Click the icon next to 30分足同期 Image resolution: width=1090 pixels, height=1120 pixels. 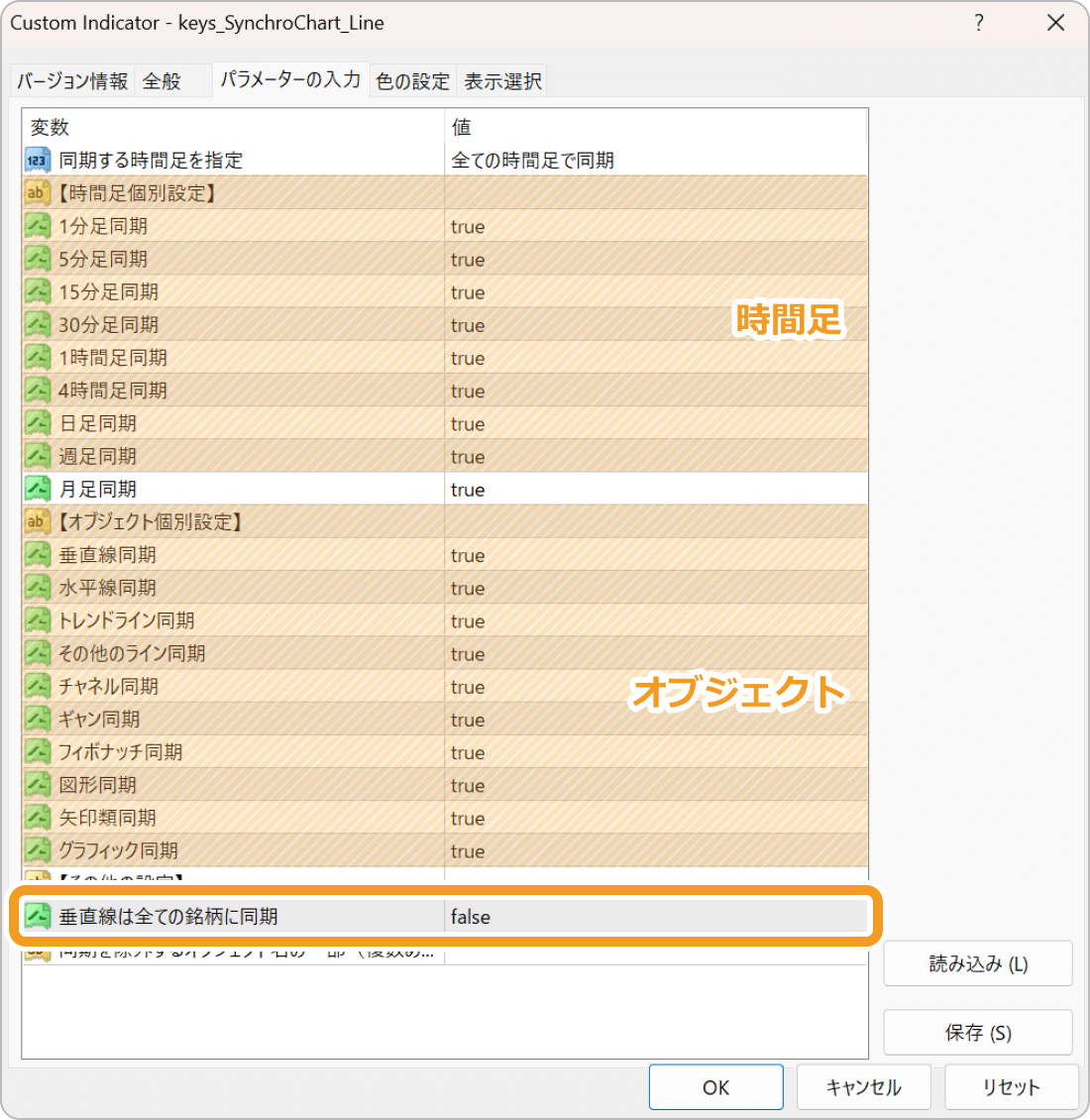click(37, 324)
